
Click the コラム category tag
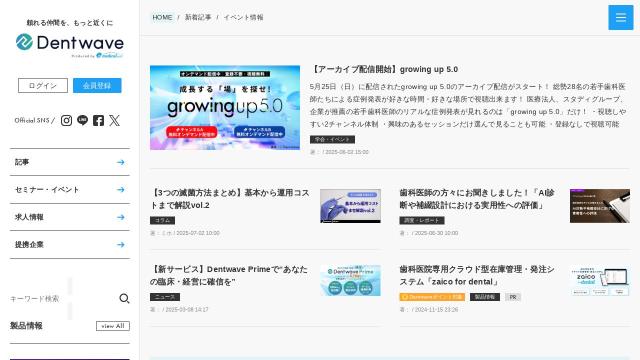coord(162,220)
